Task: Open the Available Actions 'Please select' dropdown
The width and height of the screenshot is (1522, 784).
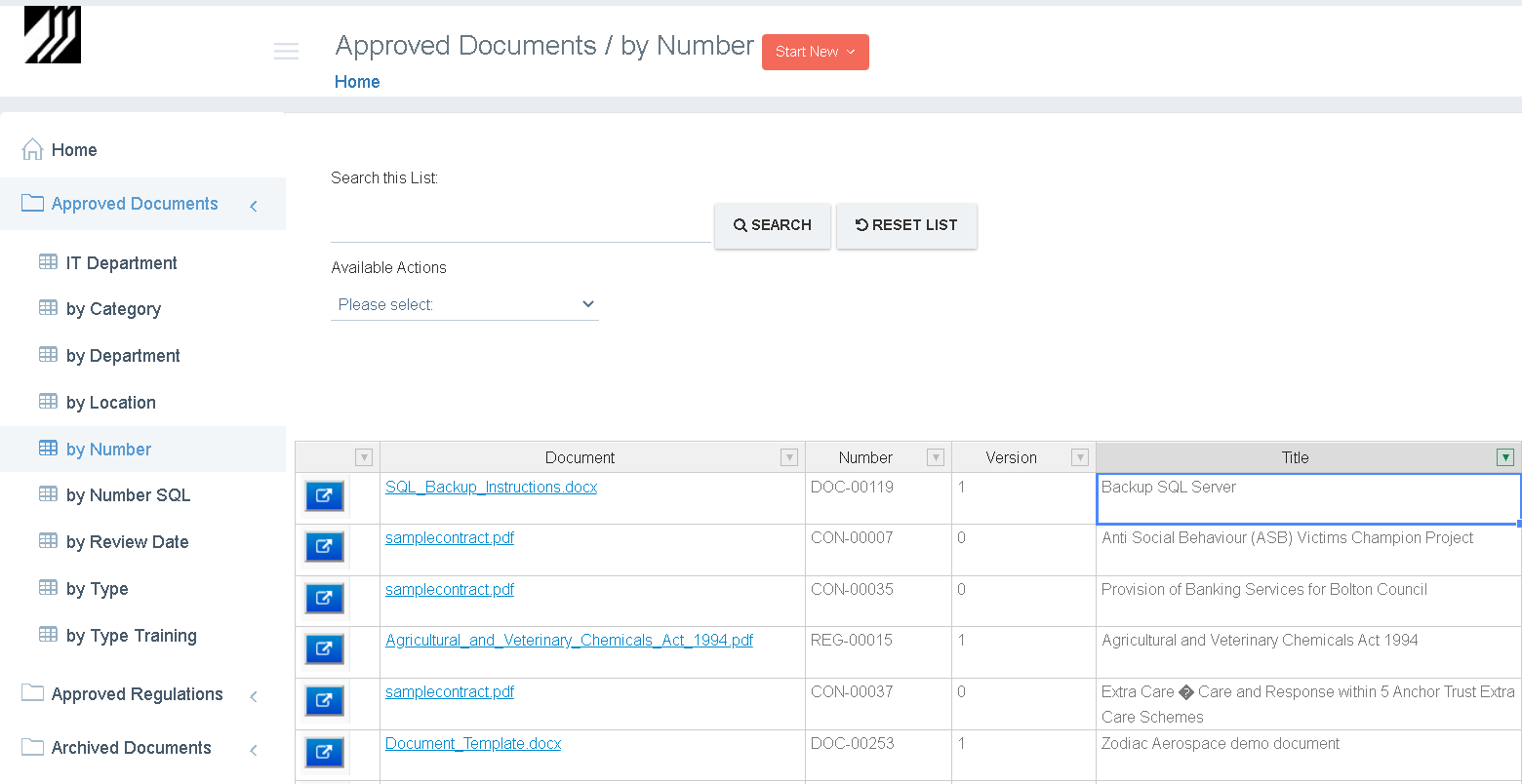Action: coord(465,304)
